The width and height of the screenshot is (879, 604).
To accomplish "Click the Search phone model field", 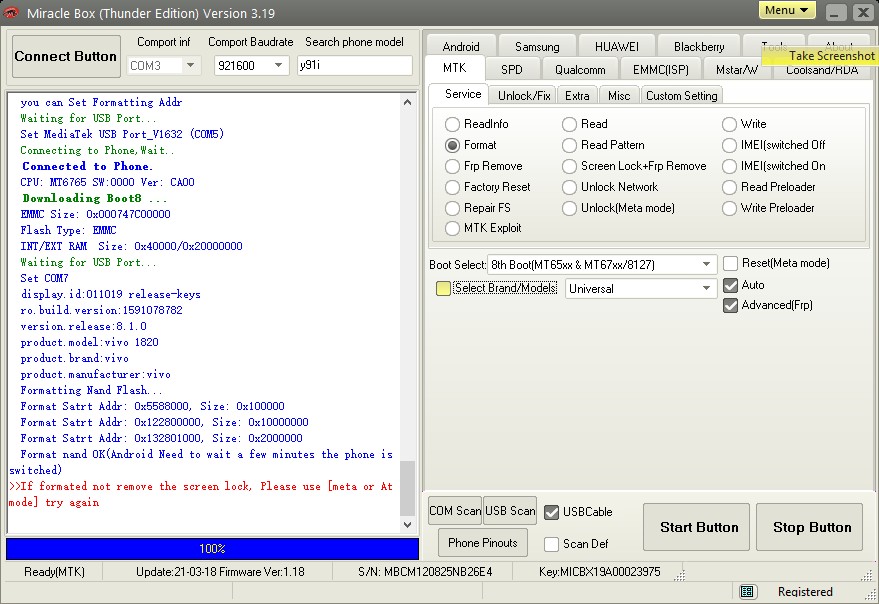I will 355,65.
